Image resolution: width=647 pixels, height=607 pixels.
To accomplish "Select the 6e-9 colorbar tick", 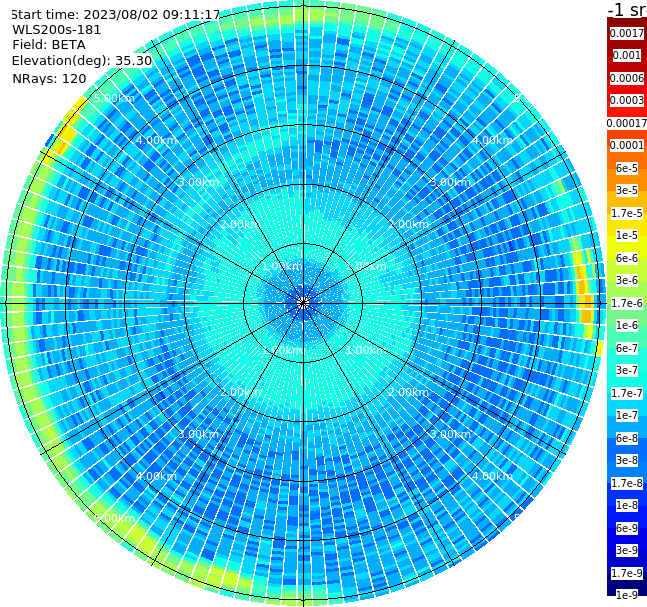I will point(627,528).
